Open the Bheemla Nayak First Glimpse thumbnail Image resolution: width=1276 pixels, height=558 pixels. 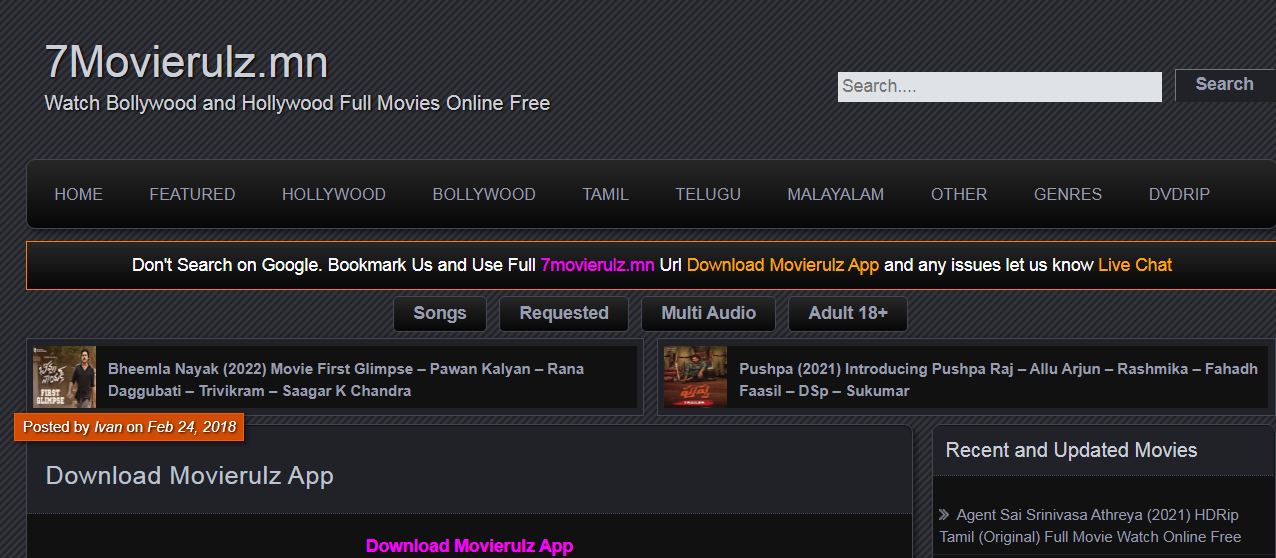[x=64, y=377]
